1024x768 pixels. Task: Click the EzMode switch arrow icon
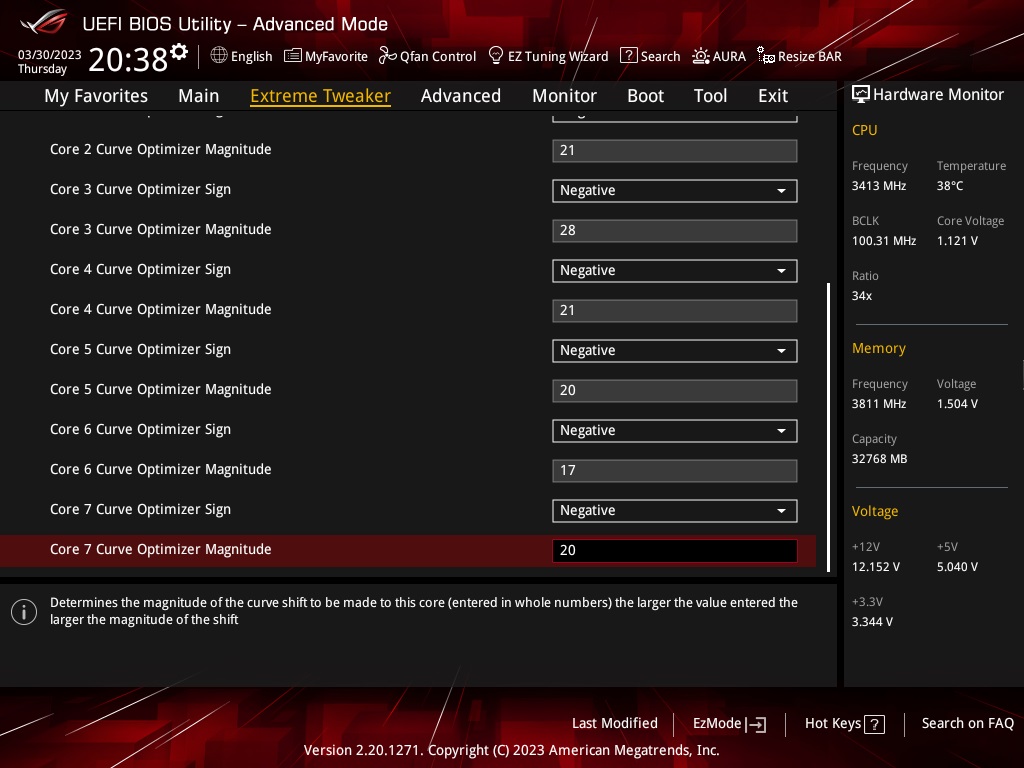(x=756, y=724)
